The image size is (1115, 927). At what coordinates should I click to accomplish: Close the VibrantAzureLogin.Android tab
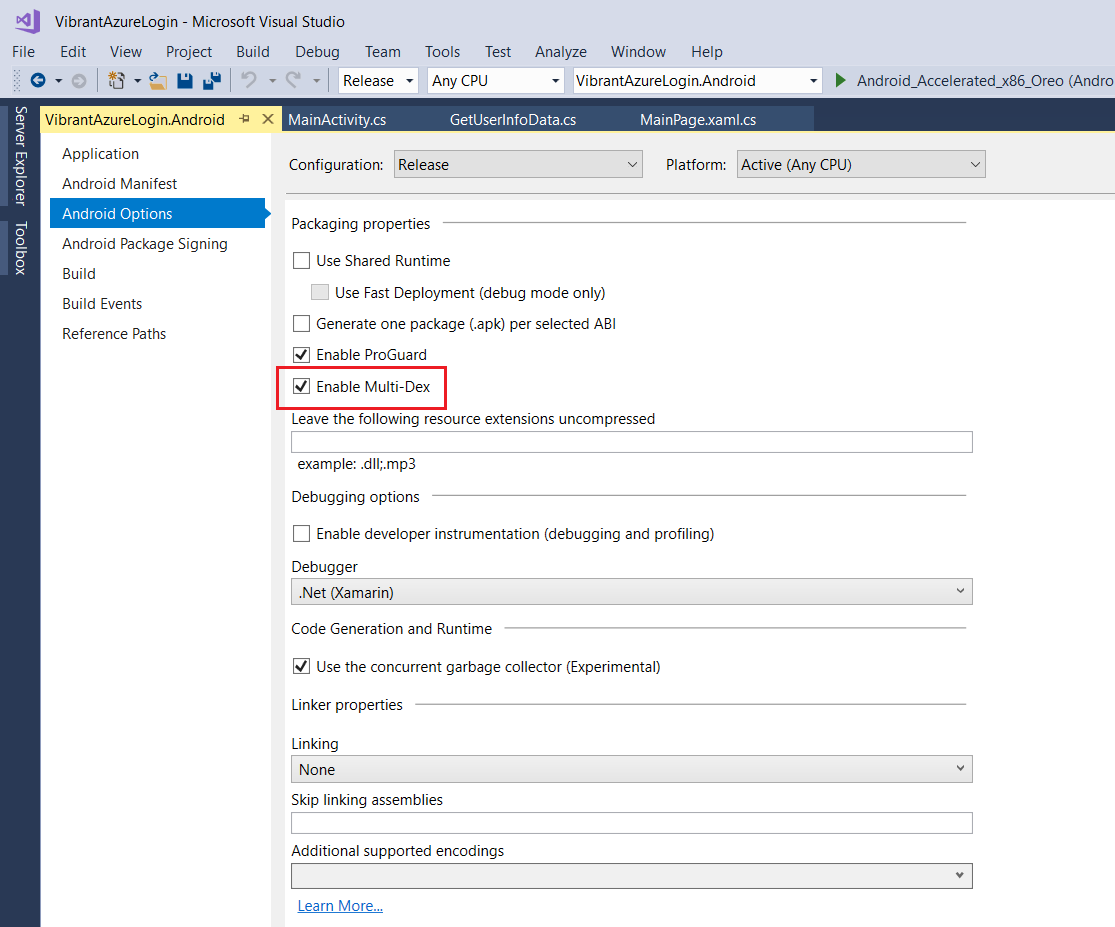pos(268,119)
